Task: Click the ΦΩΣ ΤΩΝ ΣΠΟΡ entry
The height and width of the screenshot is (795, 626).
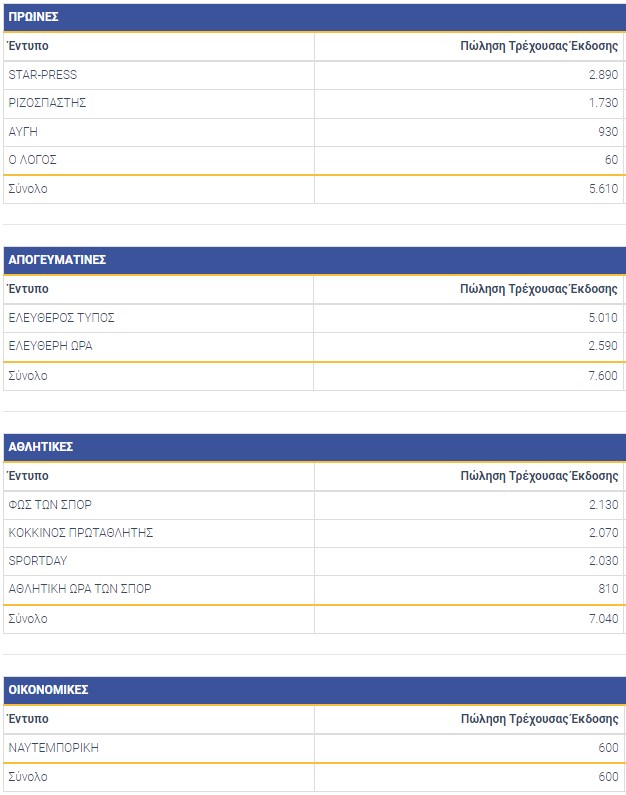Action: point(50,505)
